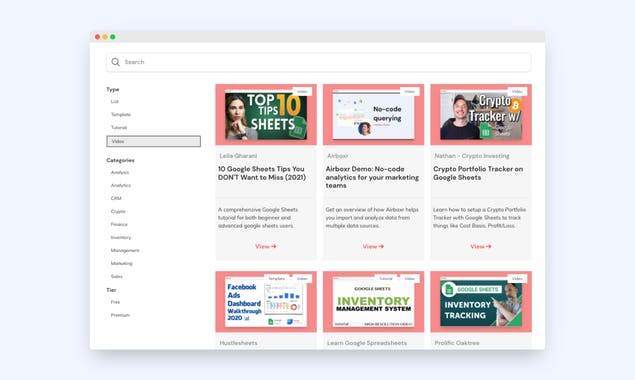This screenshot has width=635, height=380.
Task: Open Airboxr Demo No-code analytics title
Action: tap(372, 177)
